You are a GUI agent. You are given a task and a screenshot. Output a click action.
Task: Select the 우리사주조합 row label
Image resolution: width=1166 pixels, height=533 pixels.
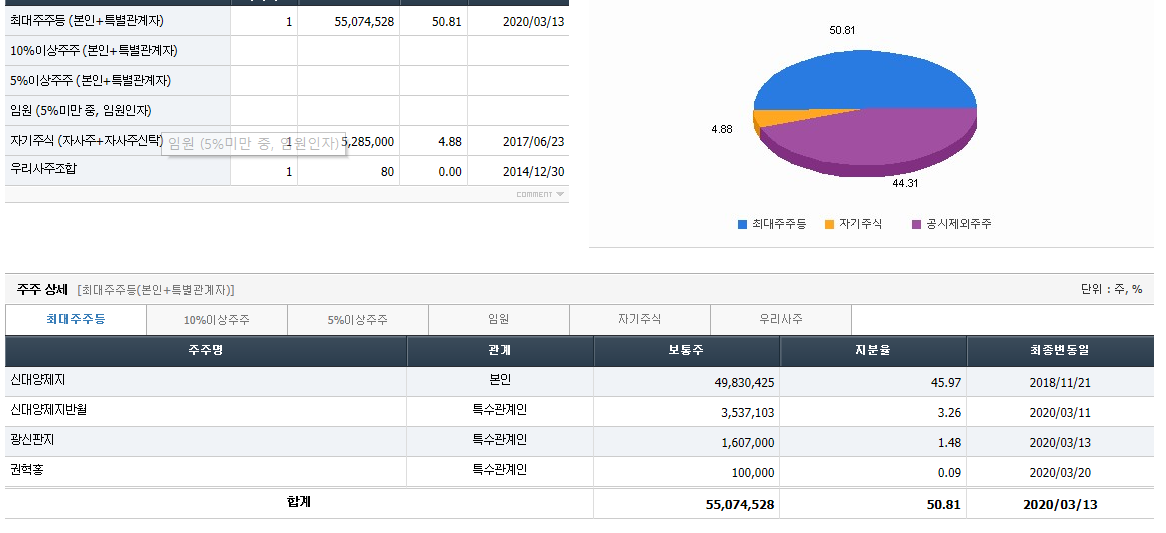(44, 169)
